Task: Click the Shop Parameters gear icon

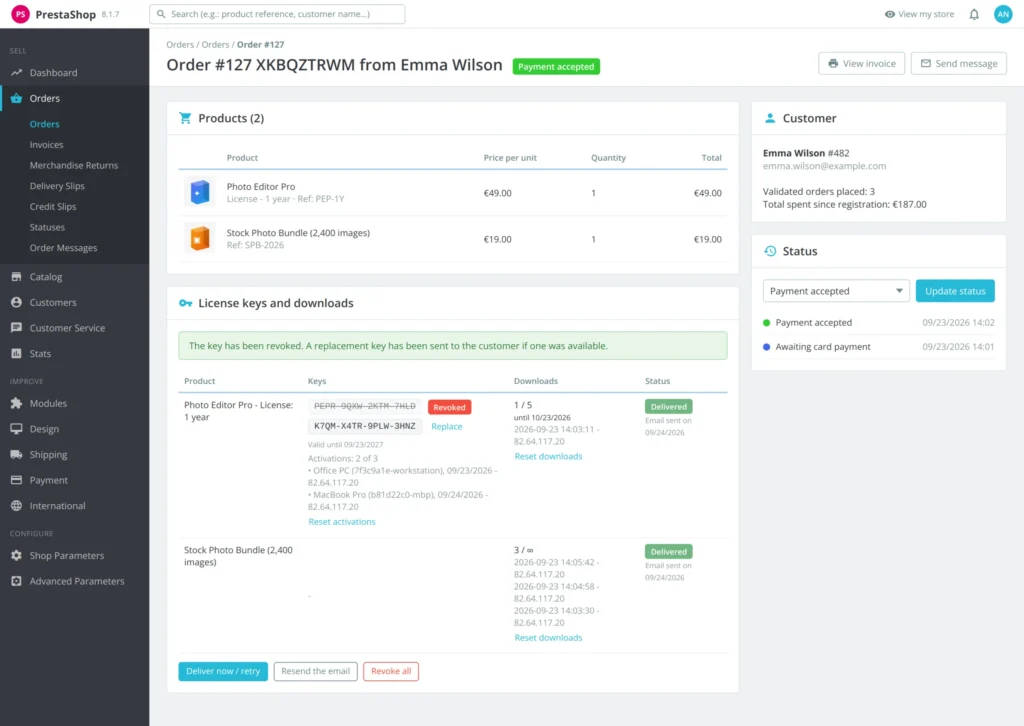Action: [16, 556]
